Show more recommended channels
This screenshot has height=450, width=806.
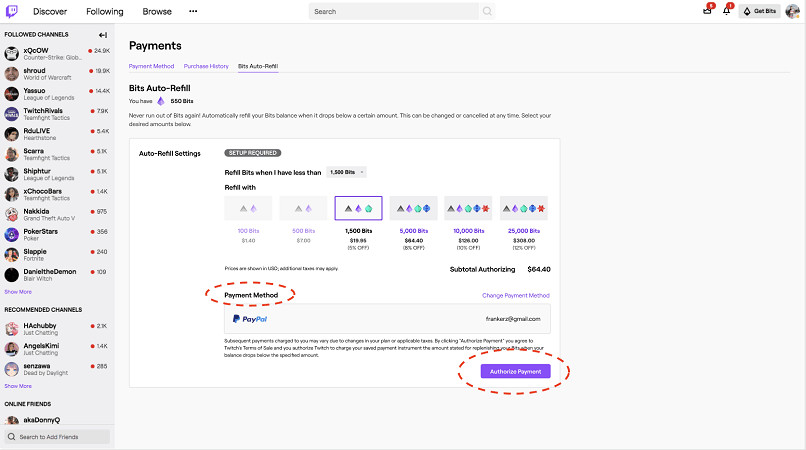[18, 386]
